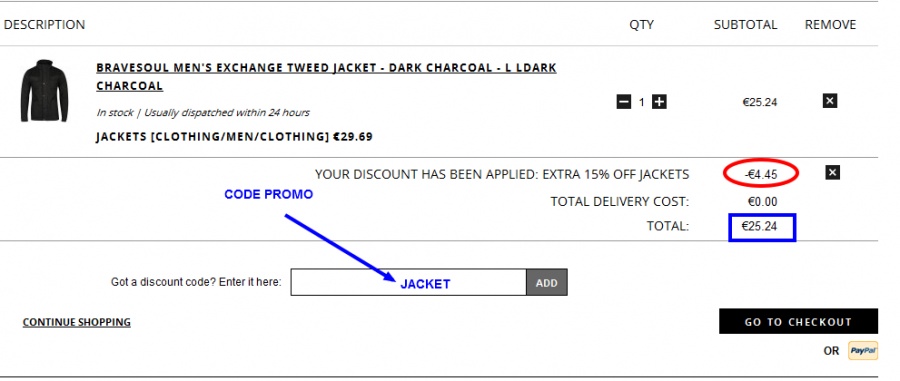Open the jacket product thumbnail
Viewport: 900px width, 381px height.
click(x=44, y=90)
